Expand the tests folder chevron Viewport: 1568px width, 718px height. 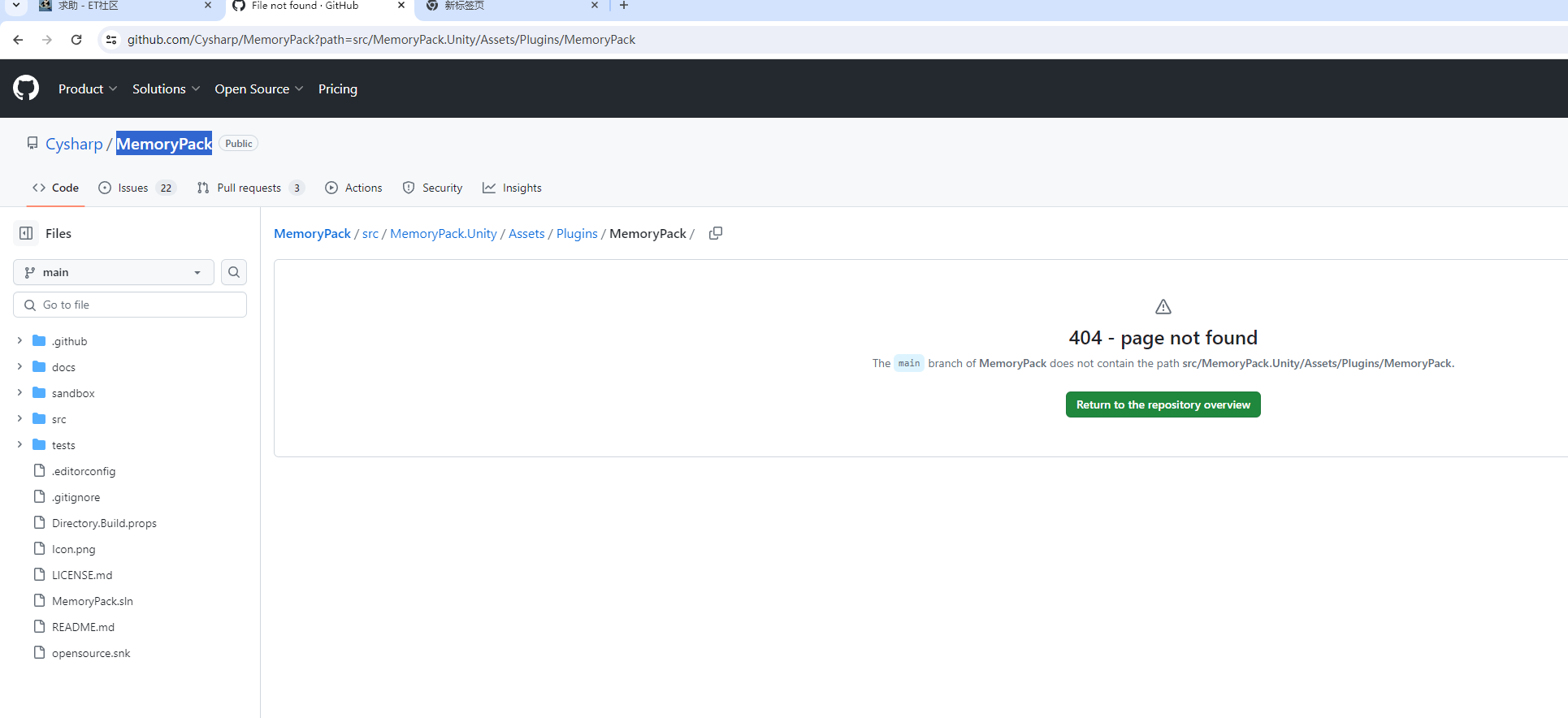point(19,445)
